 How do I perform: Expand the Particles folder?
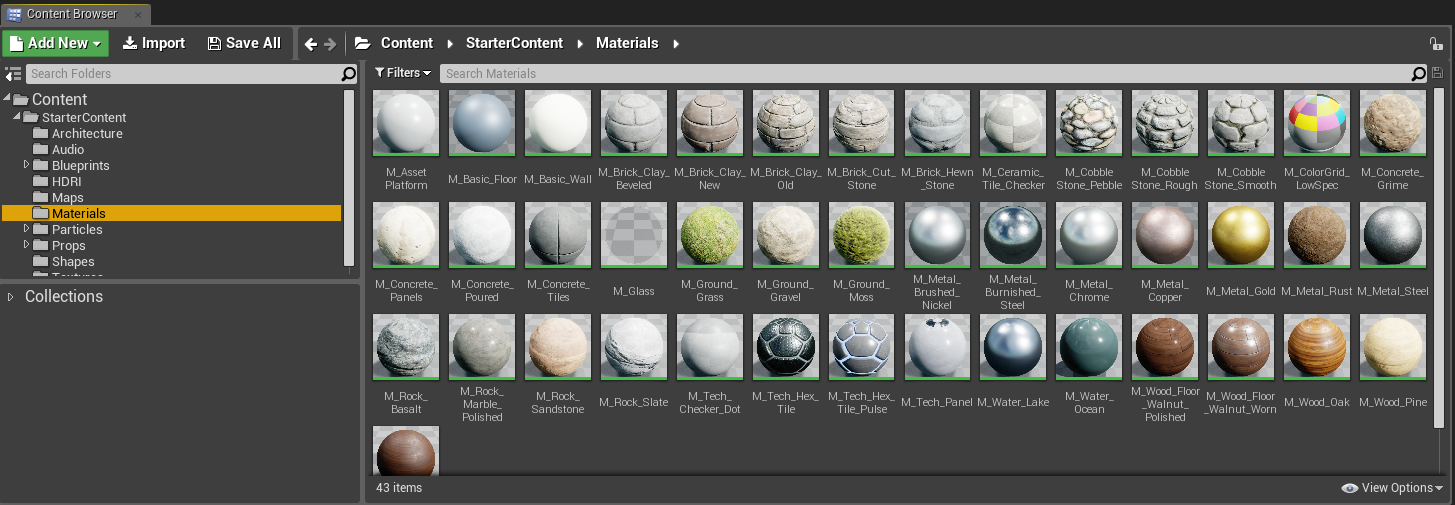[27, 229]
